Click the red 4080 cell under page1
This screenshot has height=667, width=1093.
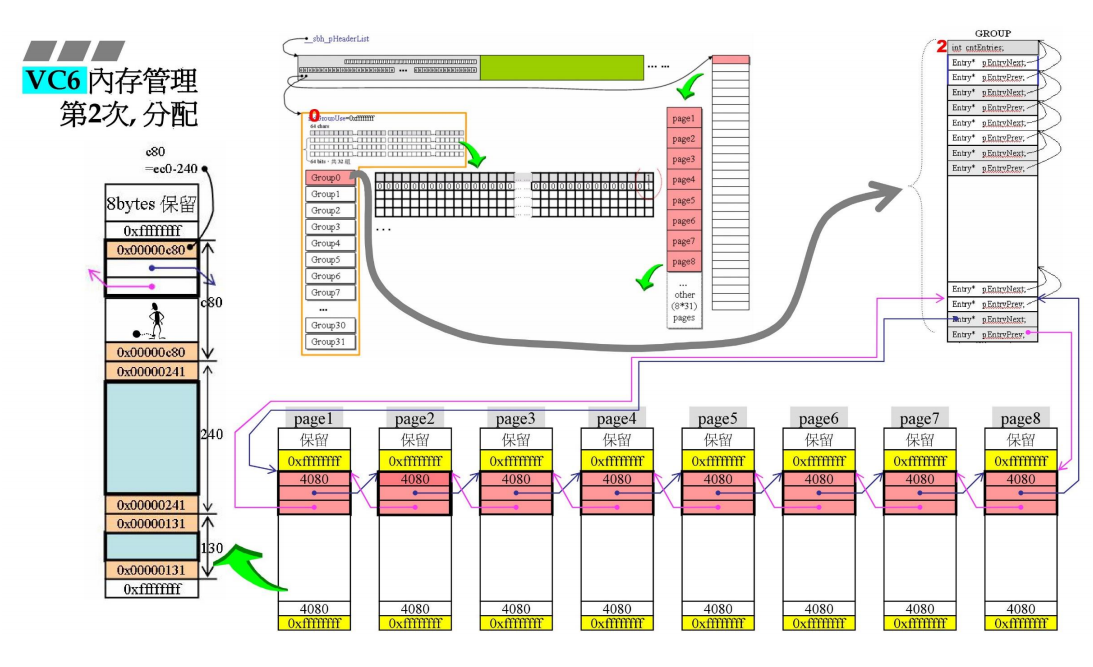tap(314, 480)
